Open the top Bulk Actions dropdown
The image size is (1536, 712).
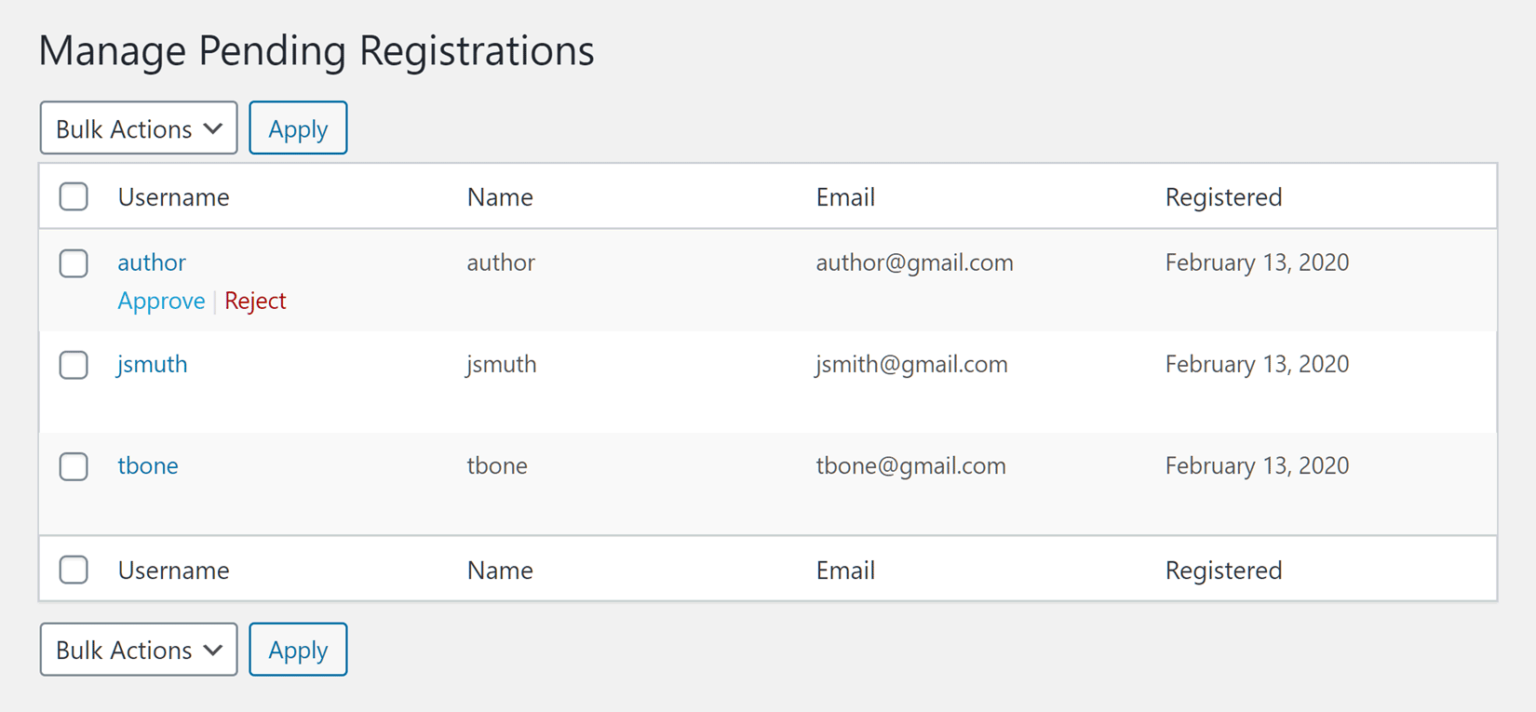point(138,129)
